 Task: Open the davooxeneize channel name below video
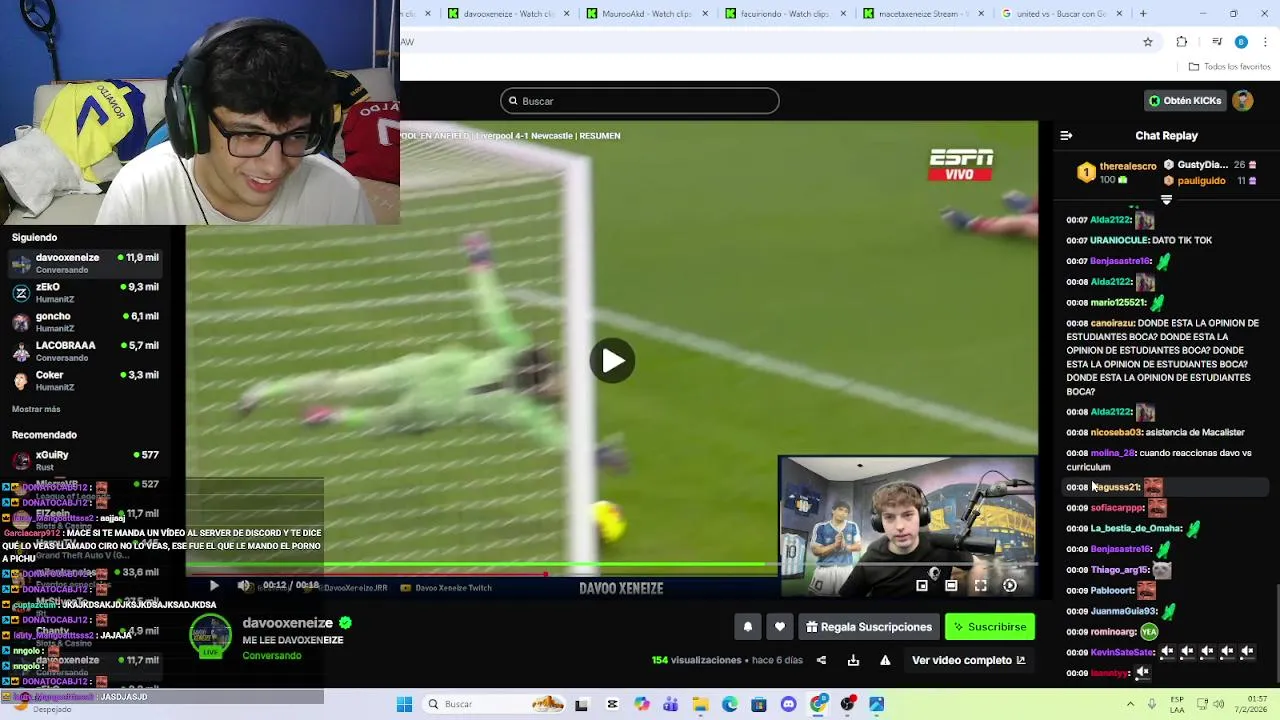[x=287, y=623]
